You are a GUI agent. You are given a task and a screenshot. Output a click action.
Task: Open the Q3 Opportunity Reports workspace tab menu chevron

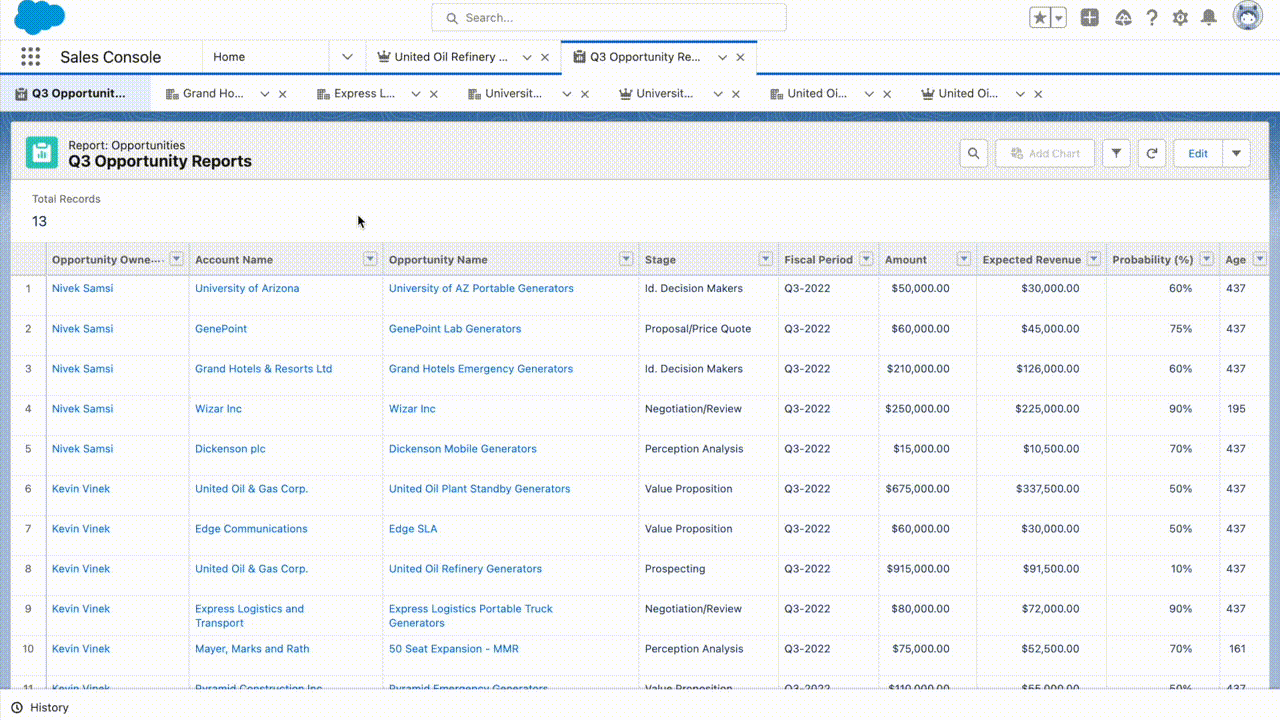coord(723,57)
